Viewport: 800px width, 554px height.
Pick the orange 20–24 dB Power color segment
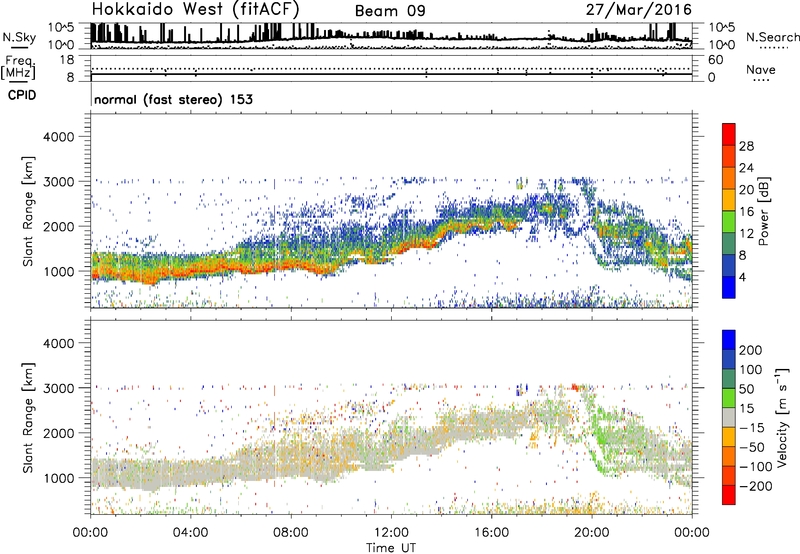point(729,178)
